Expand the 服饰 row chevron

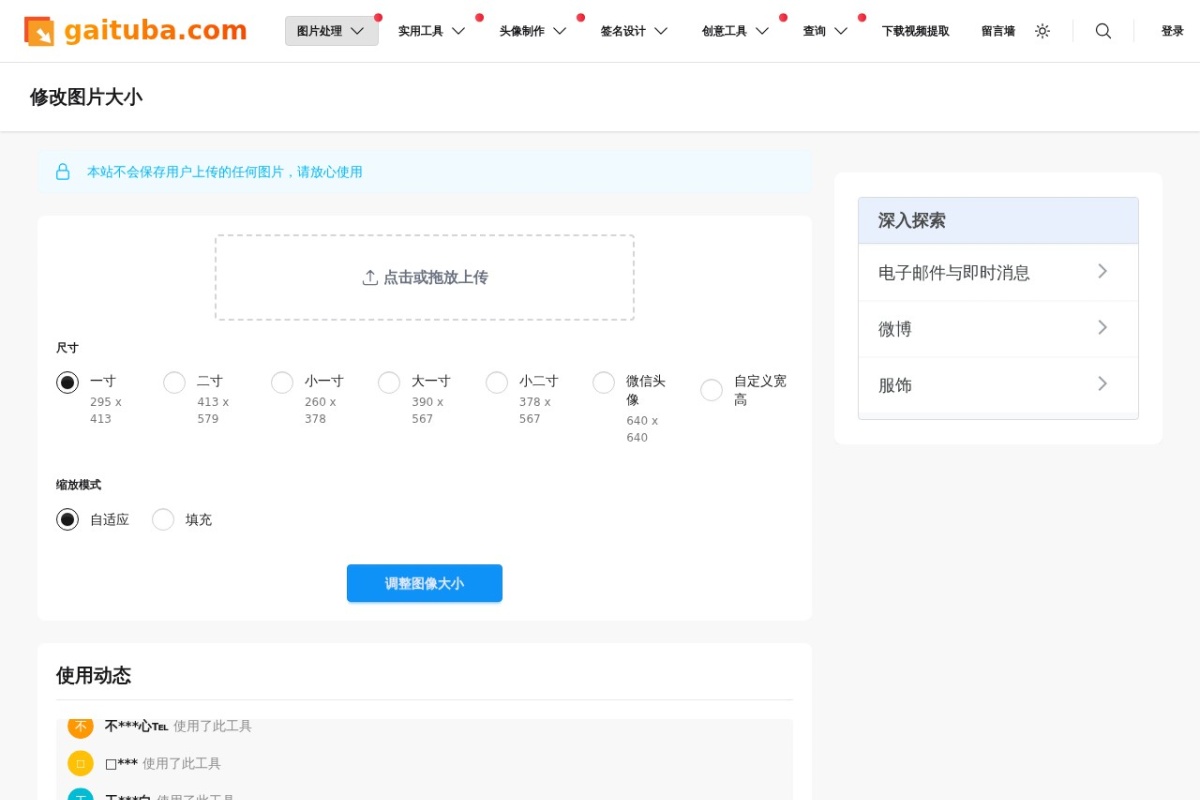point(1102,383)
